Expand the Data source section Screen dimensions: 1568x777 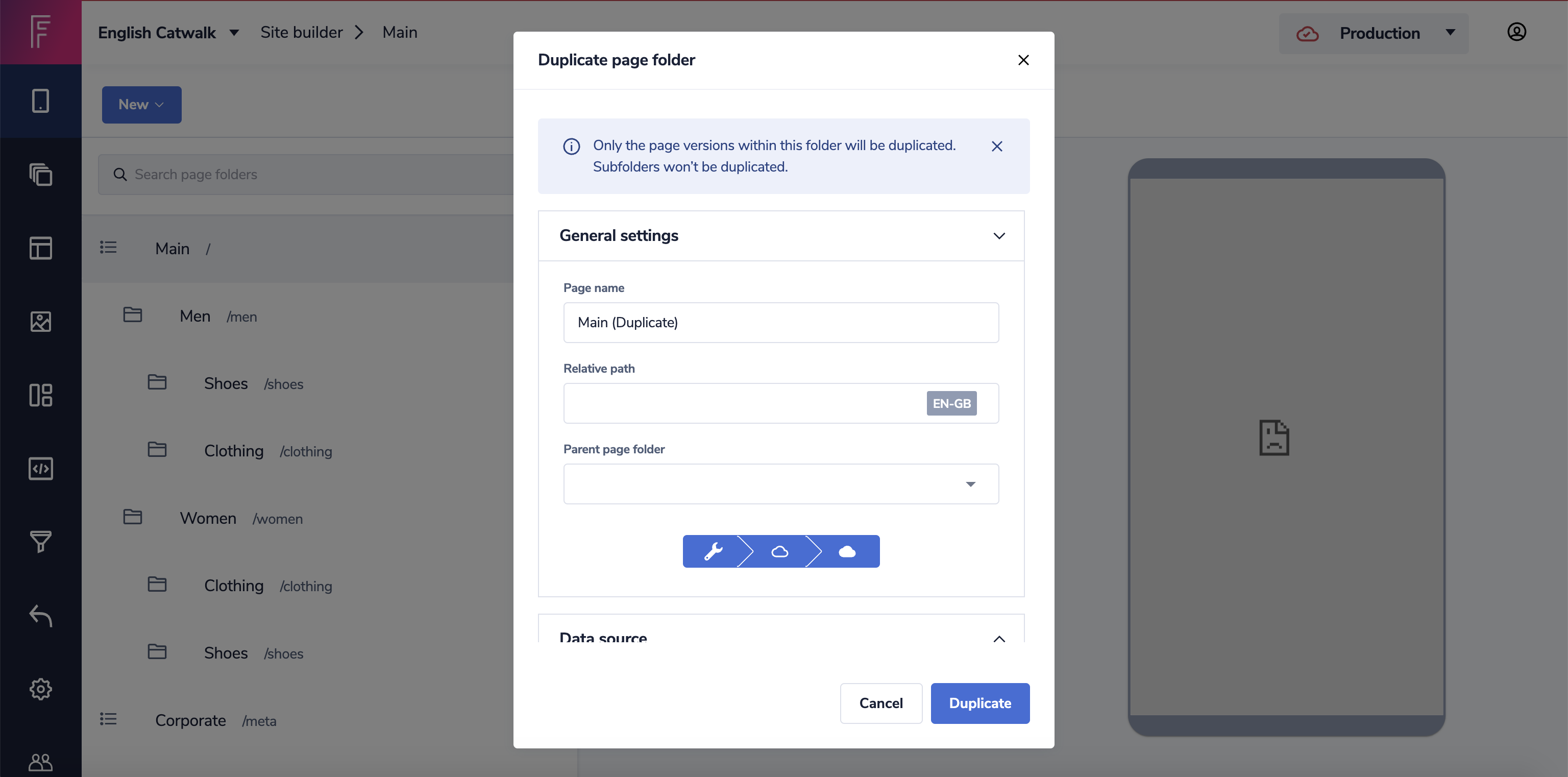(x=999, y=638)
